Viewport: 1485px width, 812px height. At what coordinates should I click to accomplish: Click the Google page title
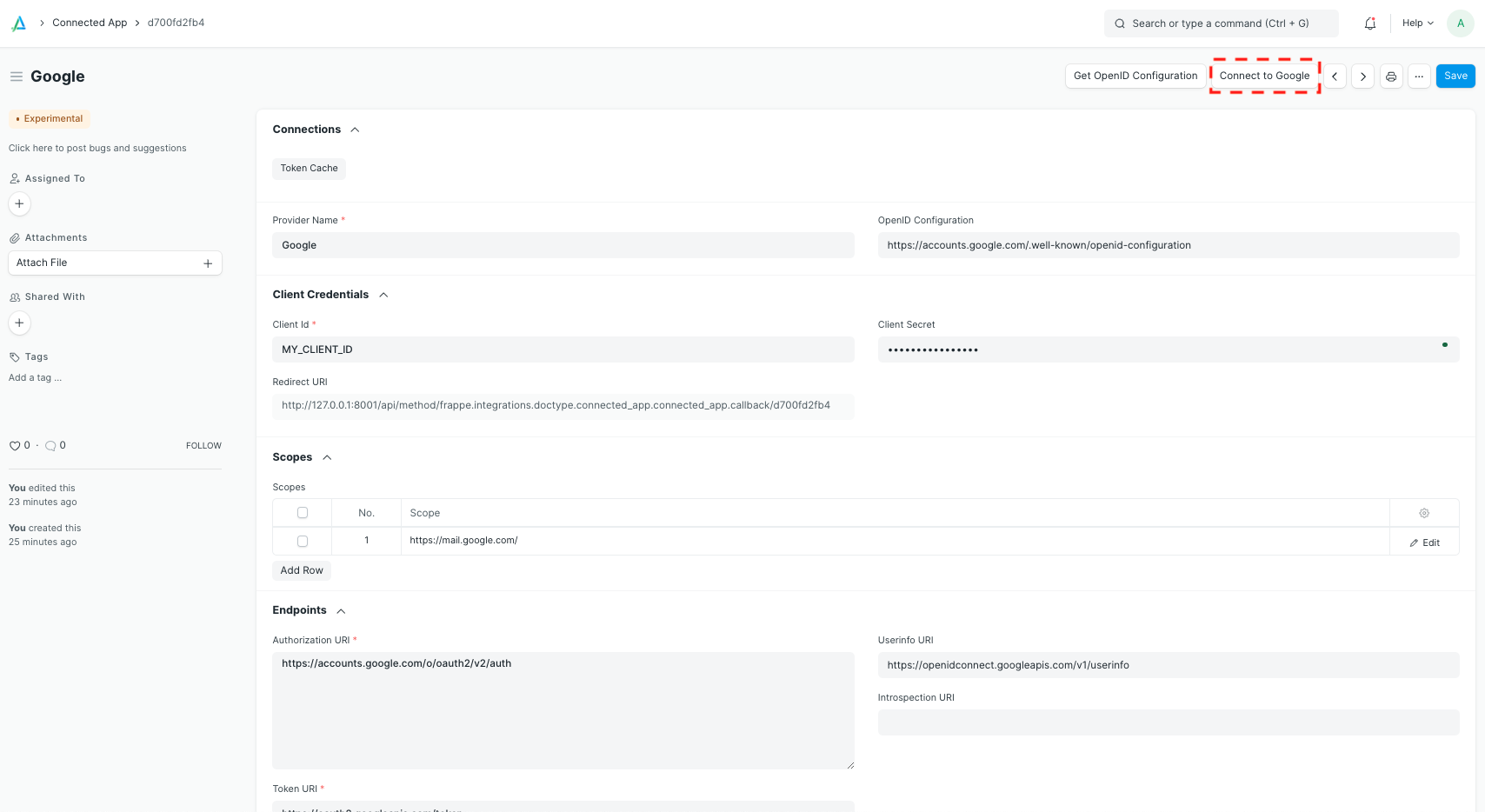coord(57,77)
